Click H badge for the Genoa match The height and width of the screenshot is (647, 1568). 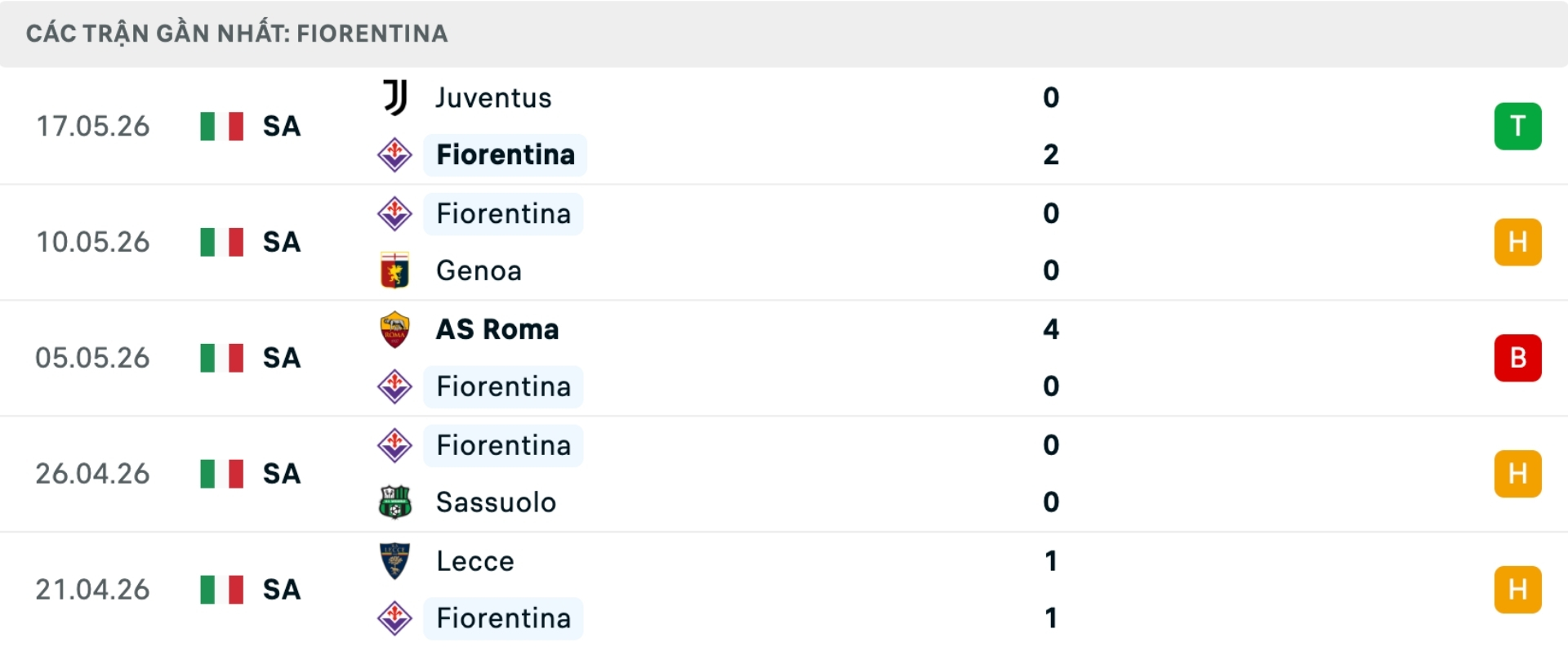(x=1518, y=242)
